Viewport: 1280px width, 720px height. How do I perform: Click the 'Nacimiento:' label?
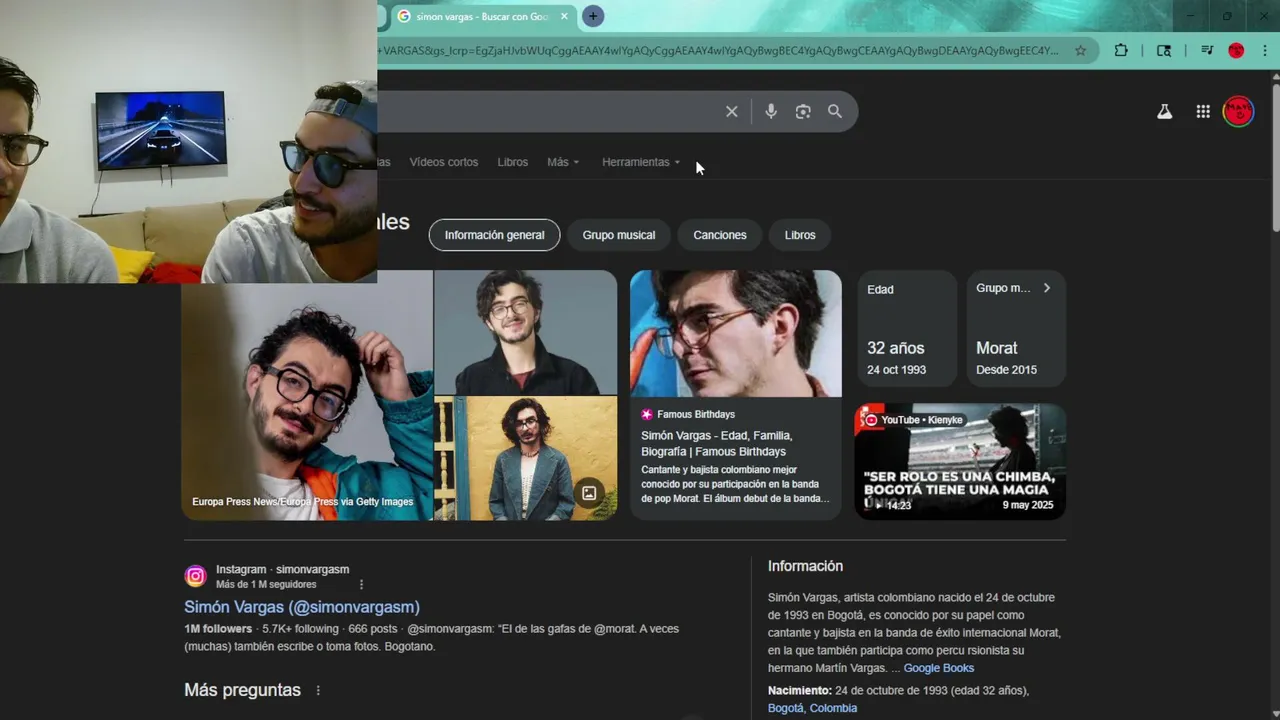point(800,690)
